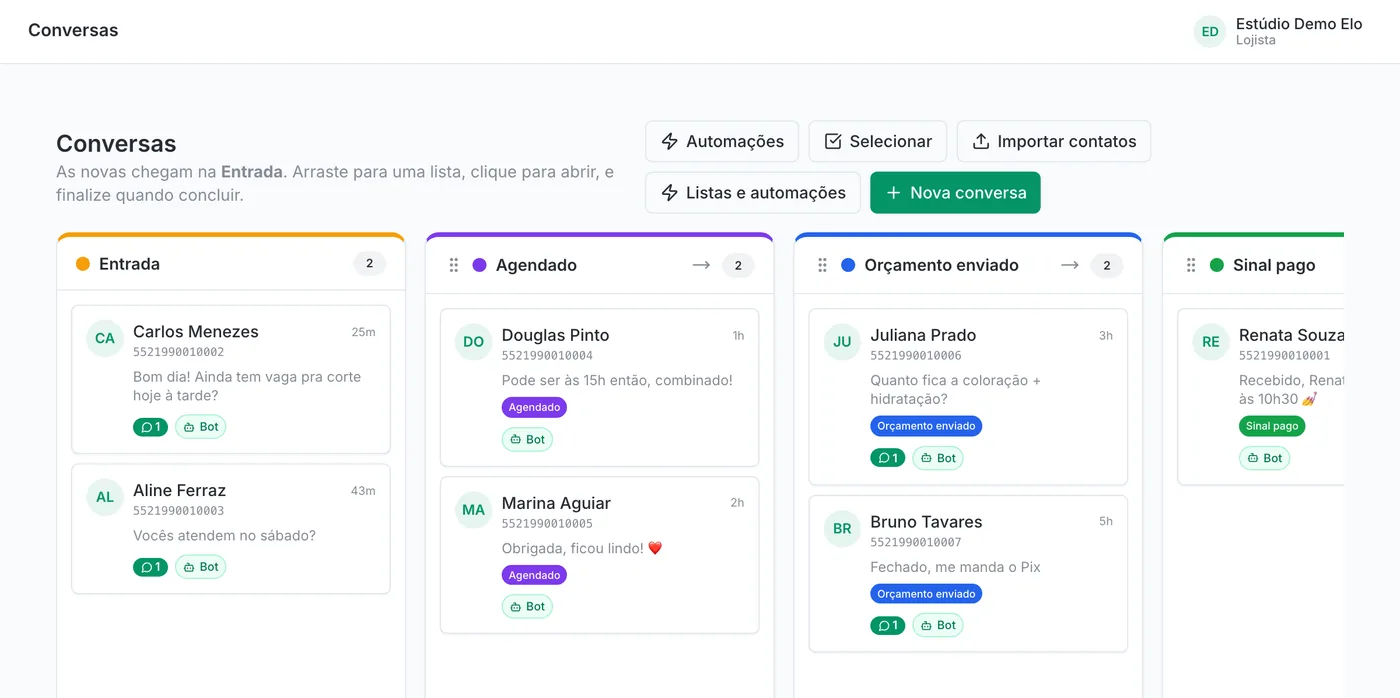Click the orange dot of Entrada column
This screenshot has height=698, width=1400.
click(83, 264)
